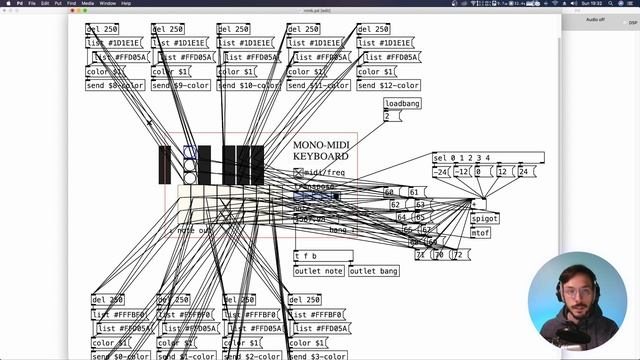Select the sel 0 1 2 3 4 object
The height and width of the screenshot is (360, 640).
(x=488, y=158)
